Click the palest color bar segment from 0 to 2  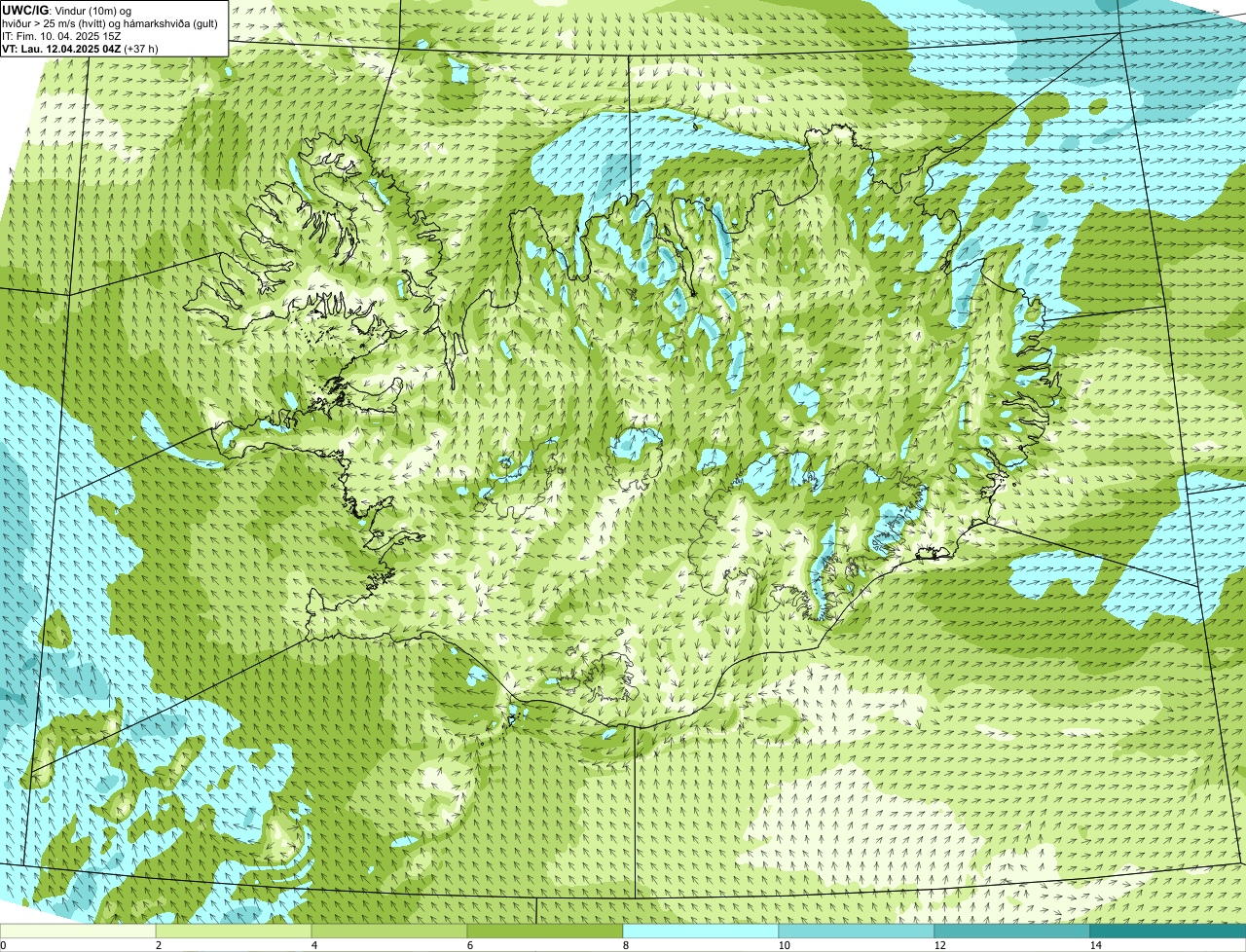click(78, 931)
